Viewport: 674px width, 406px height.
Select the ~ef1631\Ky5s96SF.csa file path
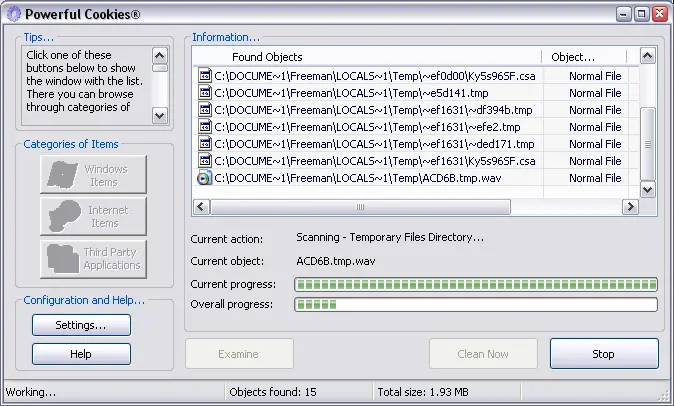(375, 161)
